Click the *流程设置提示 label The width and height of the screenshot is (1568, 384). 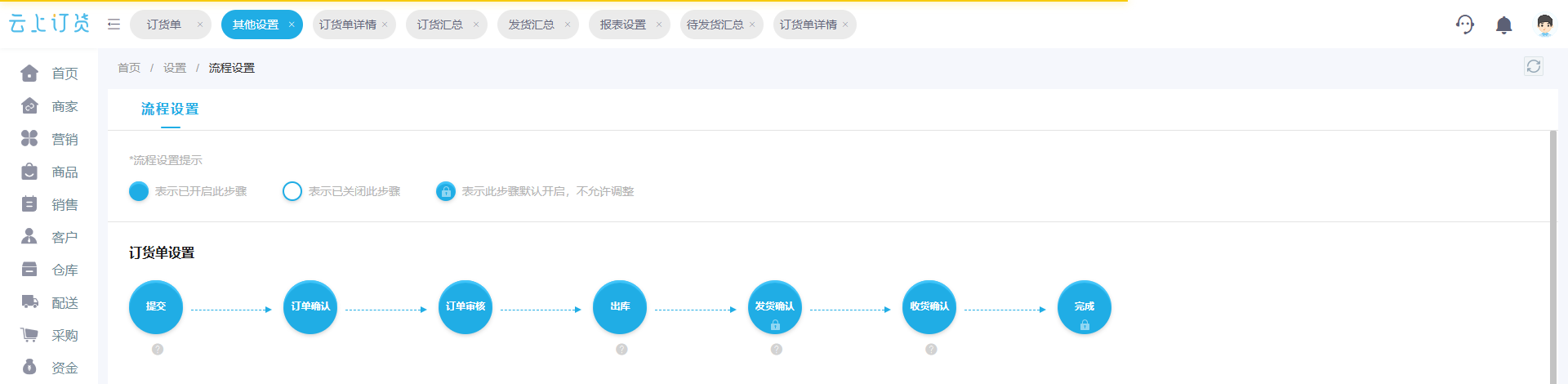[166, 160]
